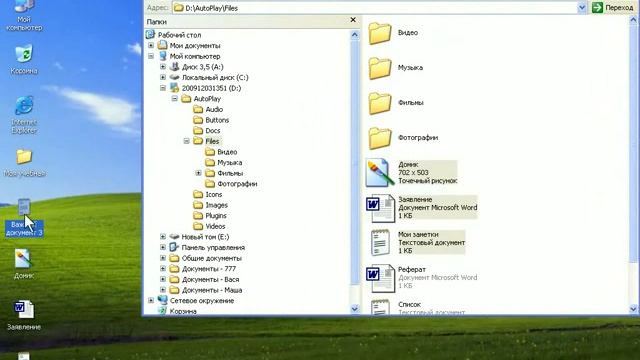Expand Мои документы in tree

click(x=151, y=45)
